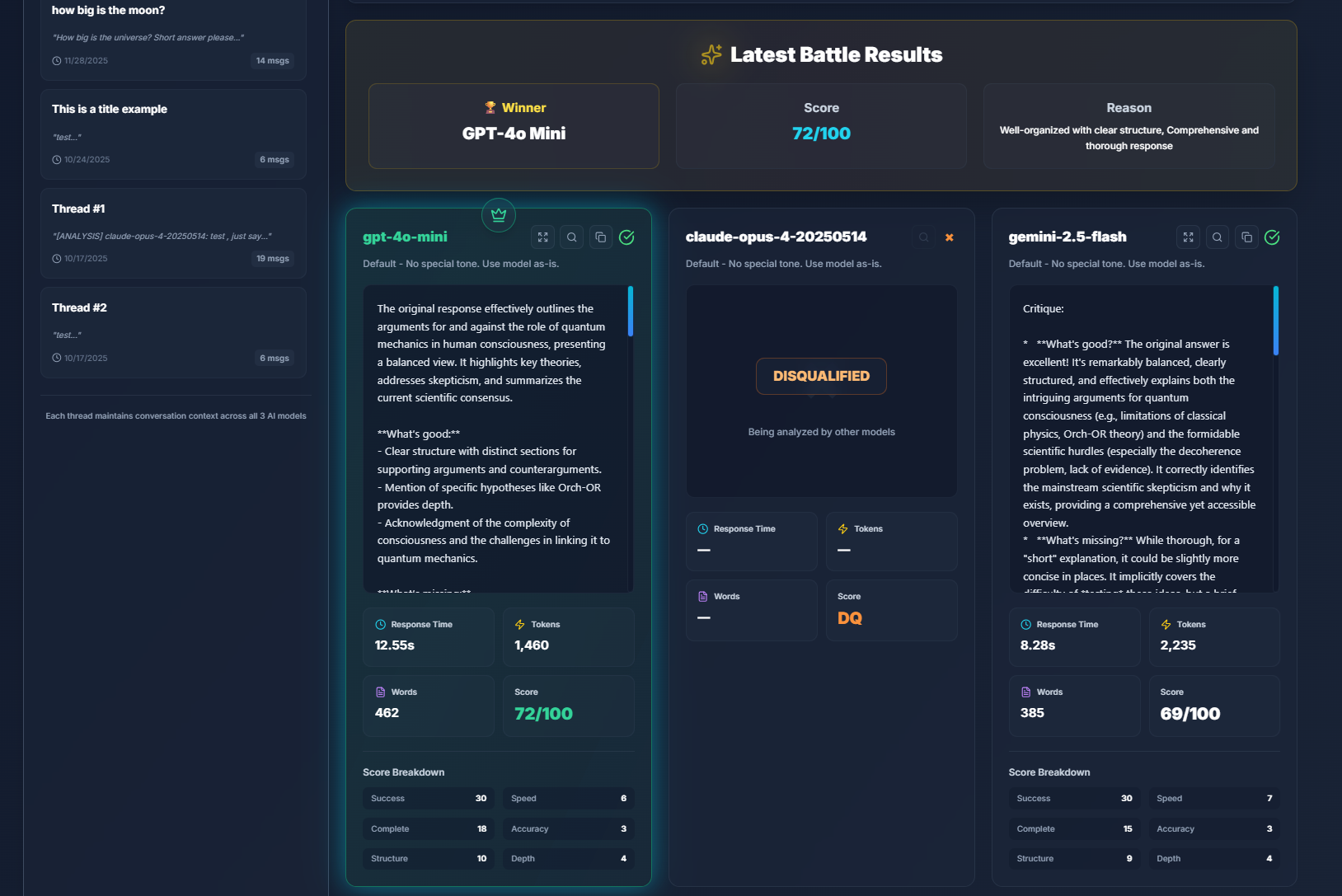The width and height of the screenshot is (1342, 896).
Task: Expand gpt-4o-mini response to fullscreen
Action: pyautogui.click(x=542, y=237)
